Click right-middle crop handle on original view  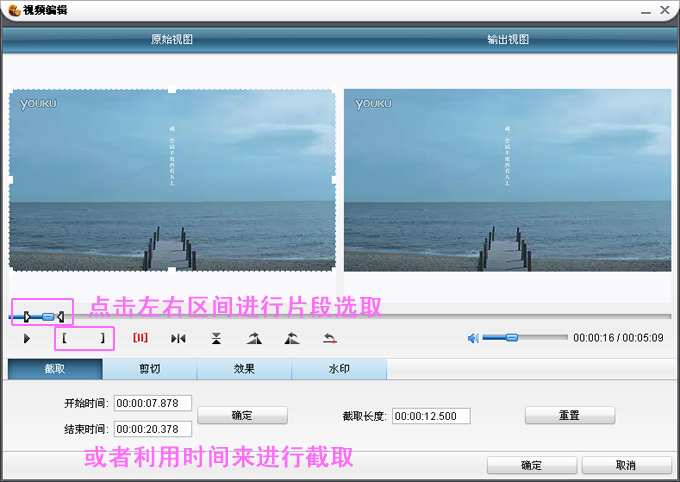point(334,180)
